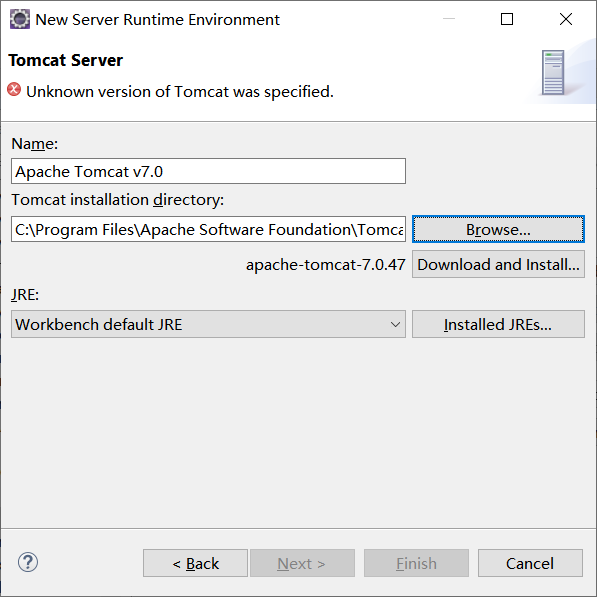Click the red error icon beside the message
The height and width of the screenshot is (597, 597).
pos(14,90)
